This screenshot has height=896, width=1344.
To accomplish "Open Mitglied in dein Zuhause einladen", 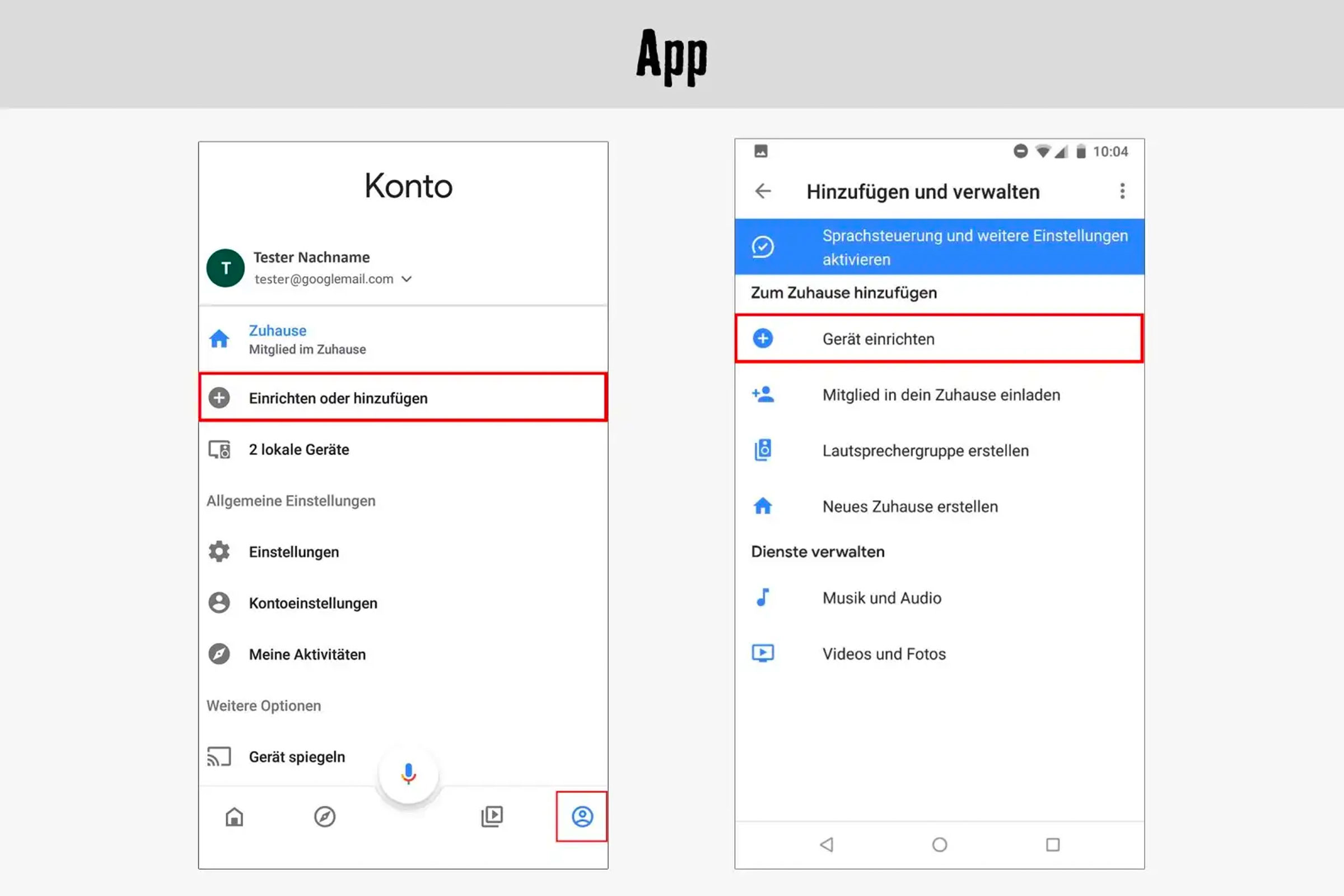I will point(940,395).
